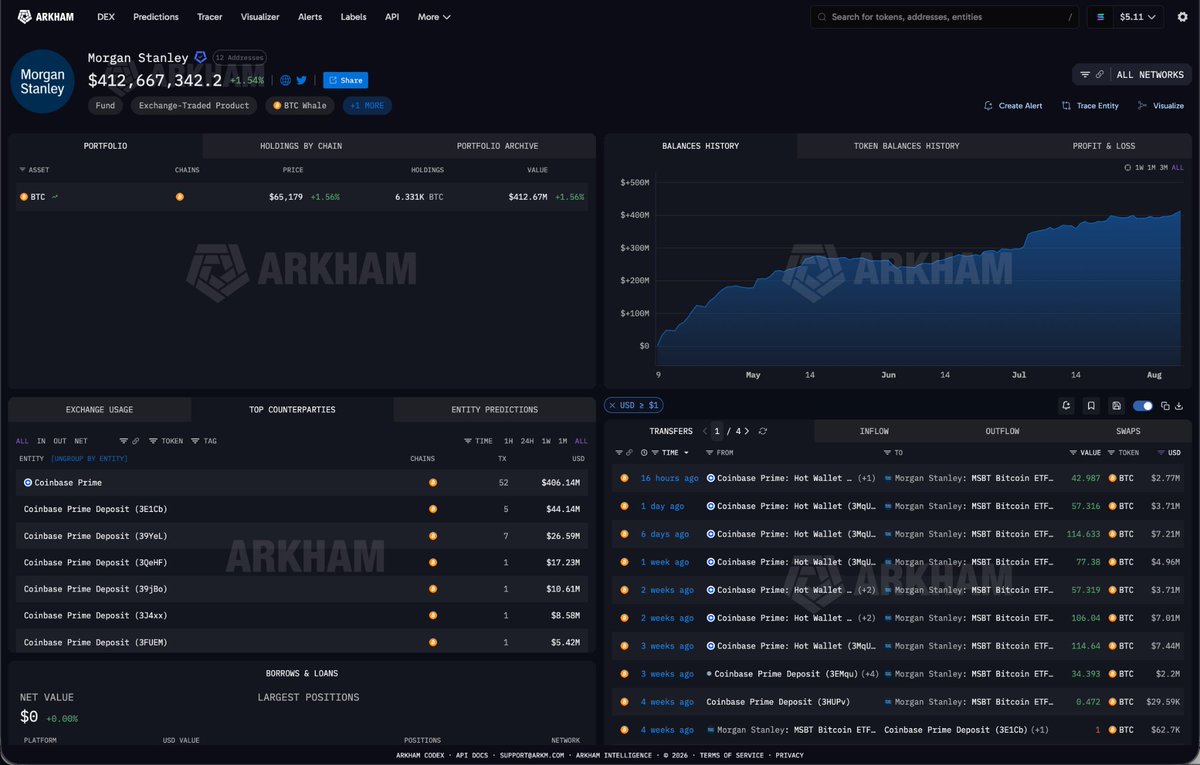Click the BTC chain icon in portfolio row
This screenshot has width=1200, height=765.
coord(180,197)
